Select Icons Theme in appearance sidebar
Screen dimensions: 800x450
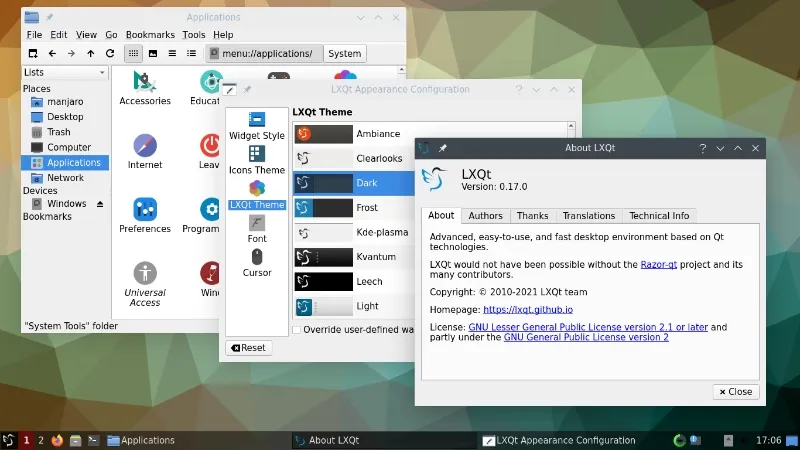(x=257, y=160)
